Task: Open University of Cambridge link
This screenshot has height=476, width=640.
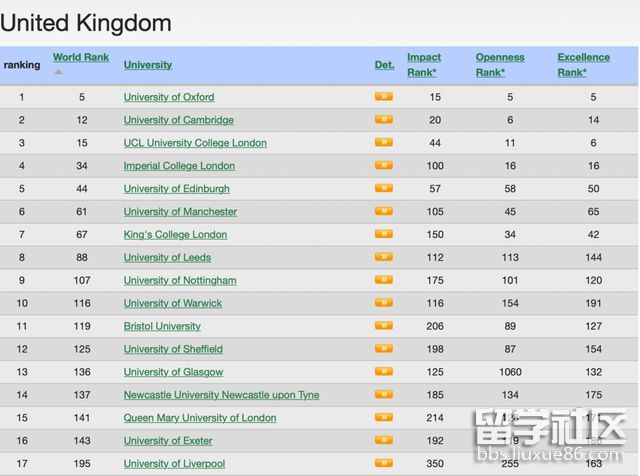Action: [x=179, y=120]
